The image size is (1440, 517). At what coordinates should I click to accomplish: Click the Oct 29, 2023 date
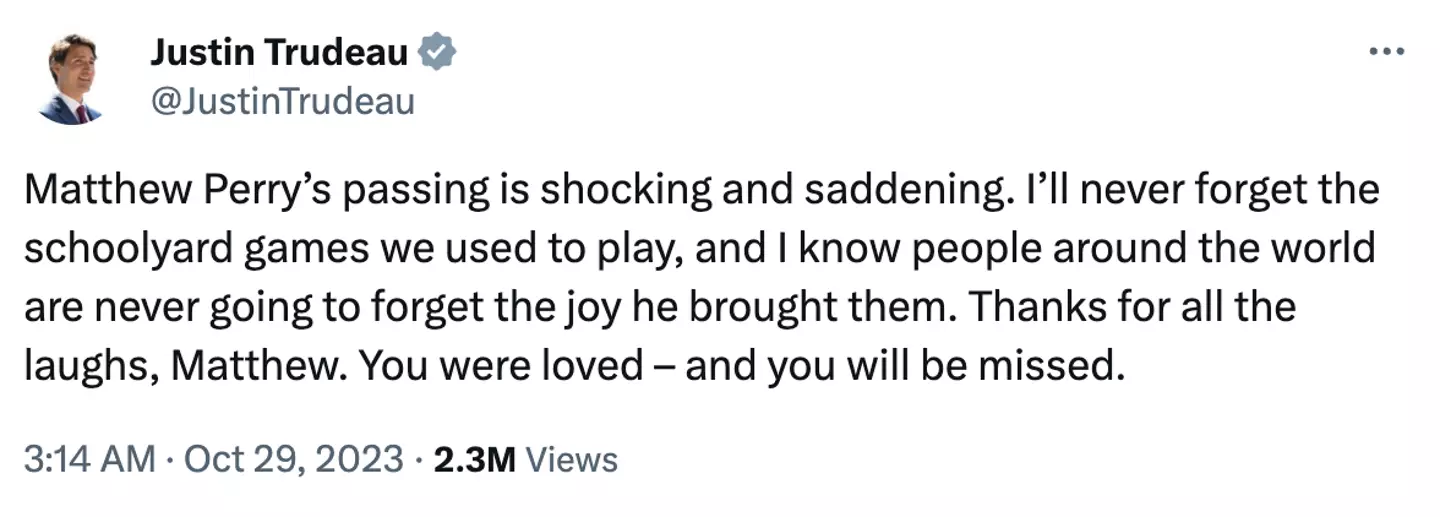click(x=295, y=460)
